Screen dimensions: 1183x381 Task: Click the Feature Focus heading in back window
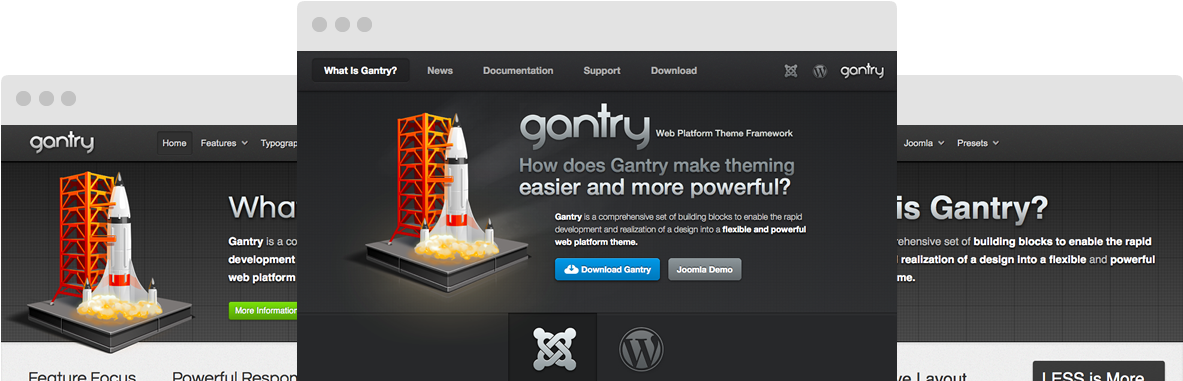point(82,376)
